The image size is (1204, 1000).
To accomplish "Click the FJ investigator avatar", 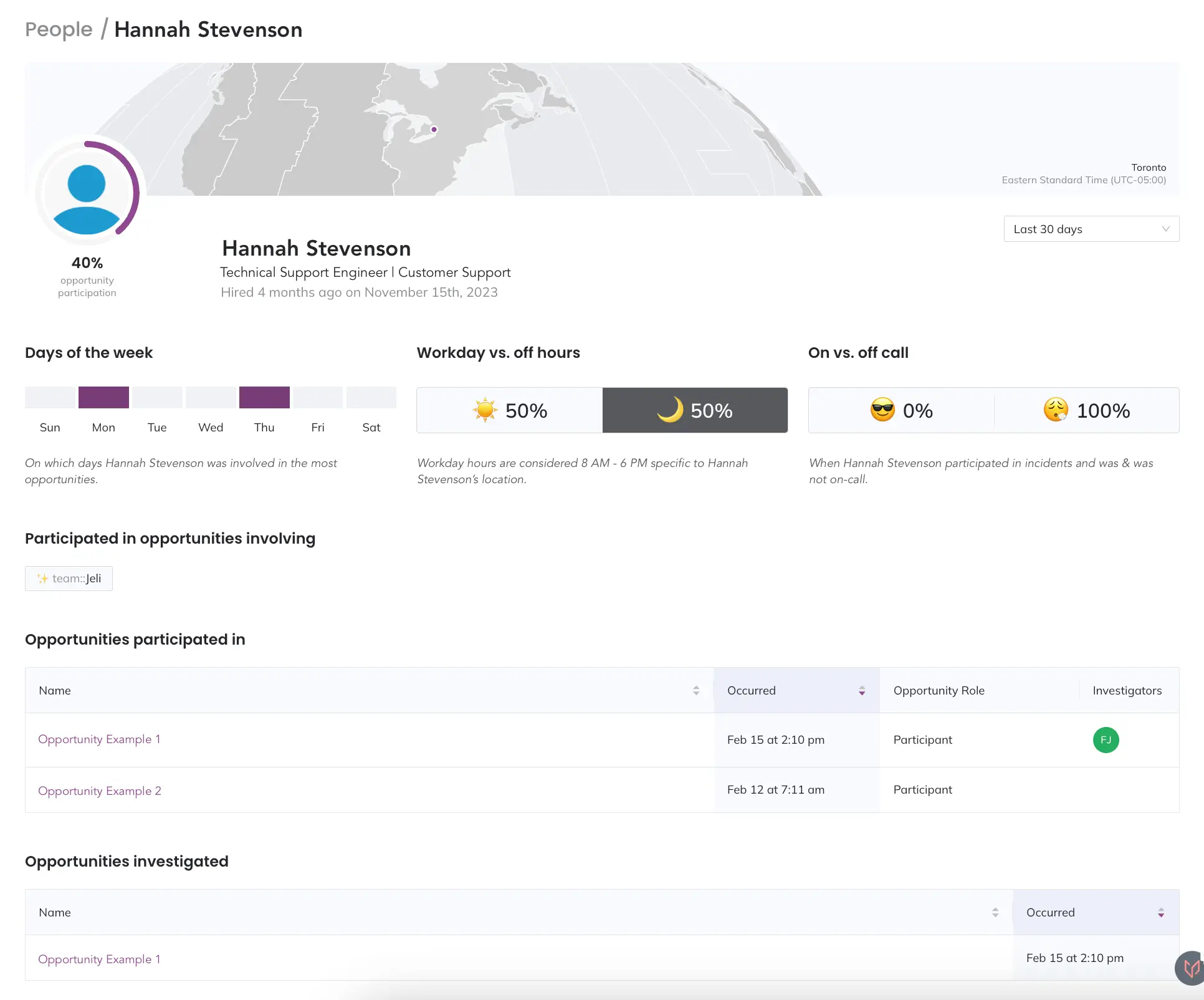I will (1106, 740).
